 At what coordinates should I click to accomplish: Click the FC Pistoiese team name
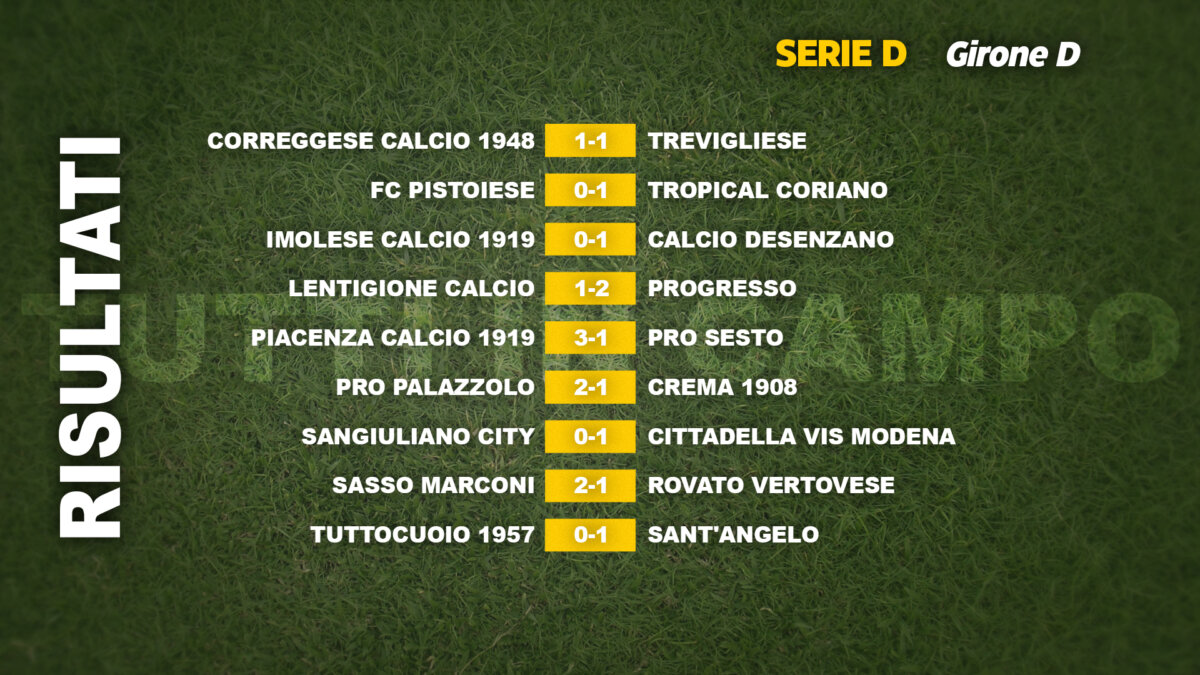[x=453, y=190]
